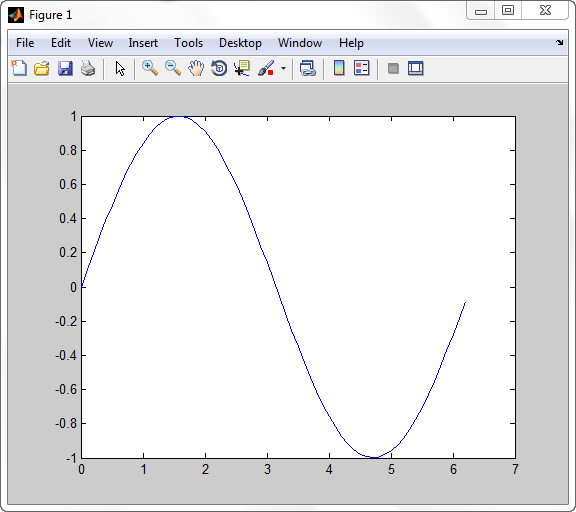Close the Figure 1 window
The width and height of the screenshot is (576, 512).
tap(545, 10)
